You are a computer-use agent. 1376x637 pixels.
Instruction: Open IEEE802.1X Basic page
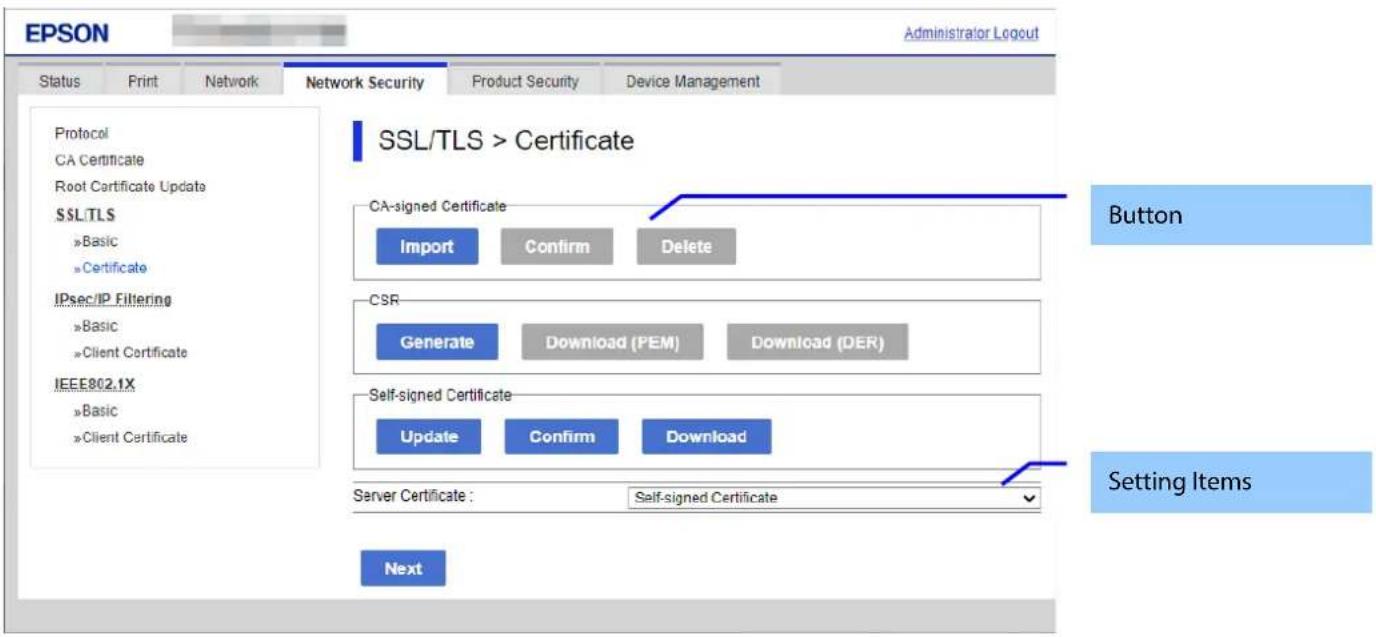[x=95, y=411]
